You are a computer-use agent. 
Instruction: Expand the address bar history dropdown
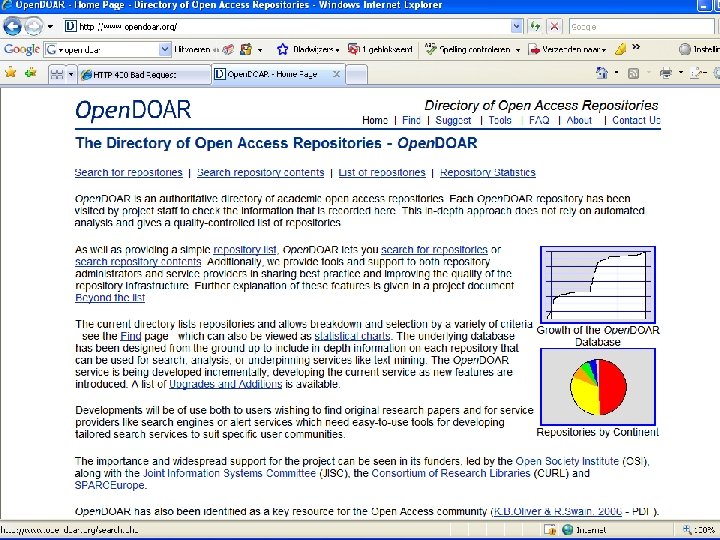pyautogui.click(x=517, y=27)
